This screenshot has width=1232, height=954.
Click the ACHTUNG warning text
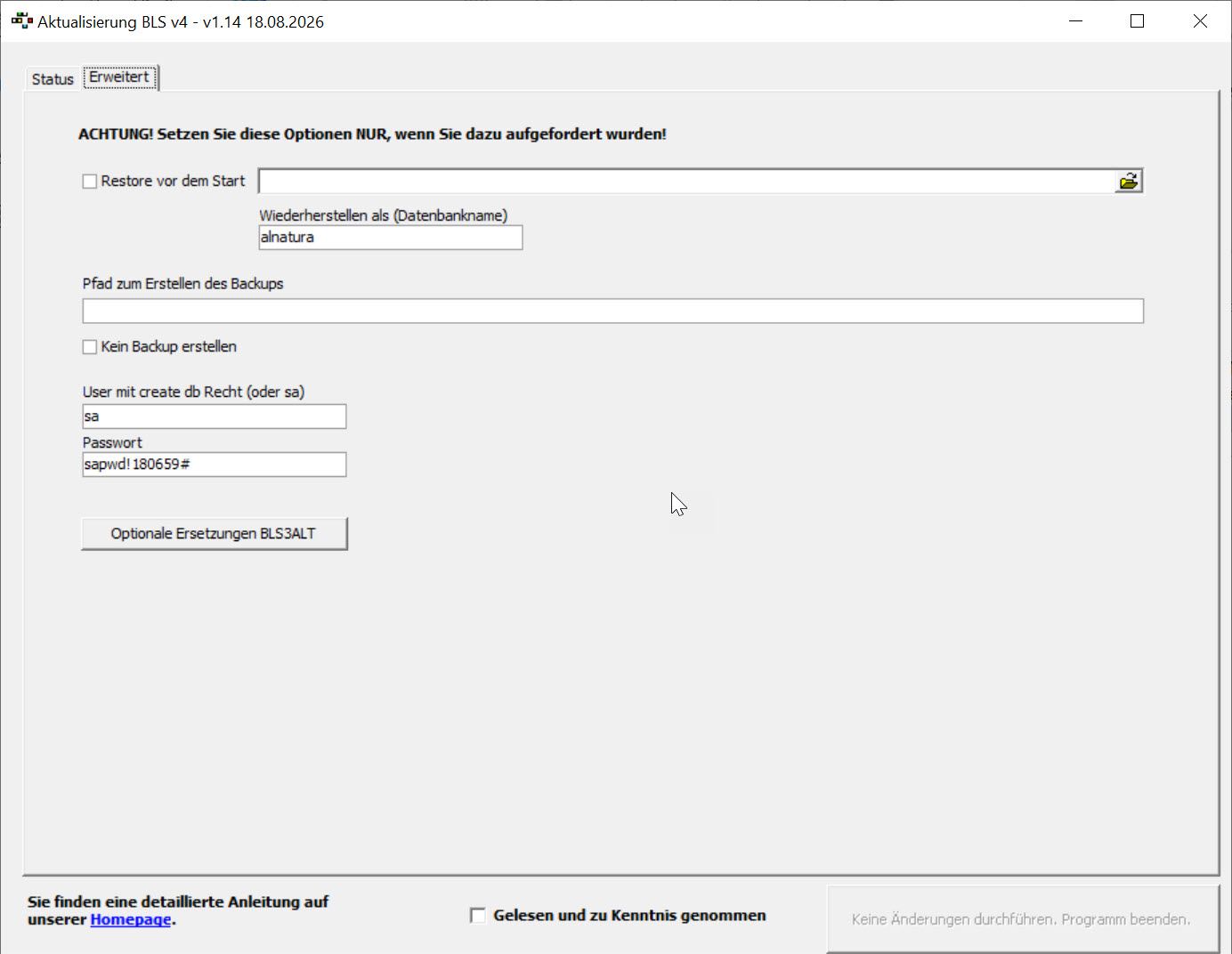tap(372, 134)
